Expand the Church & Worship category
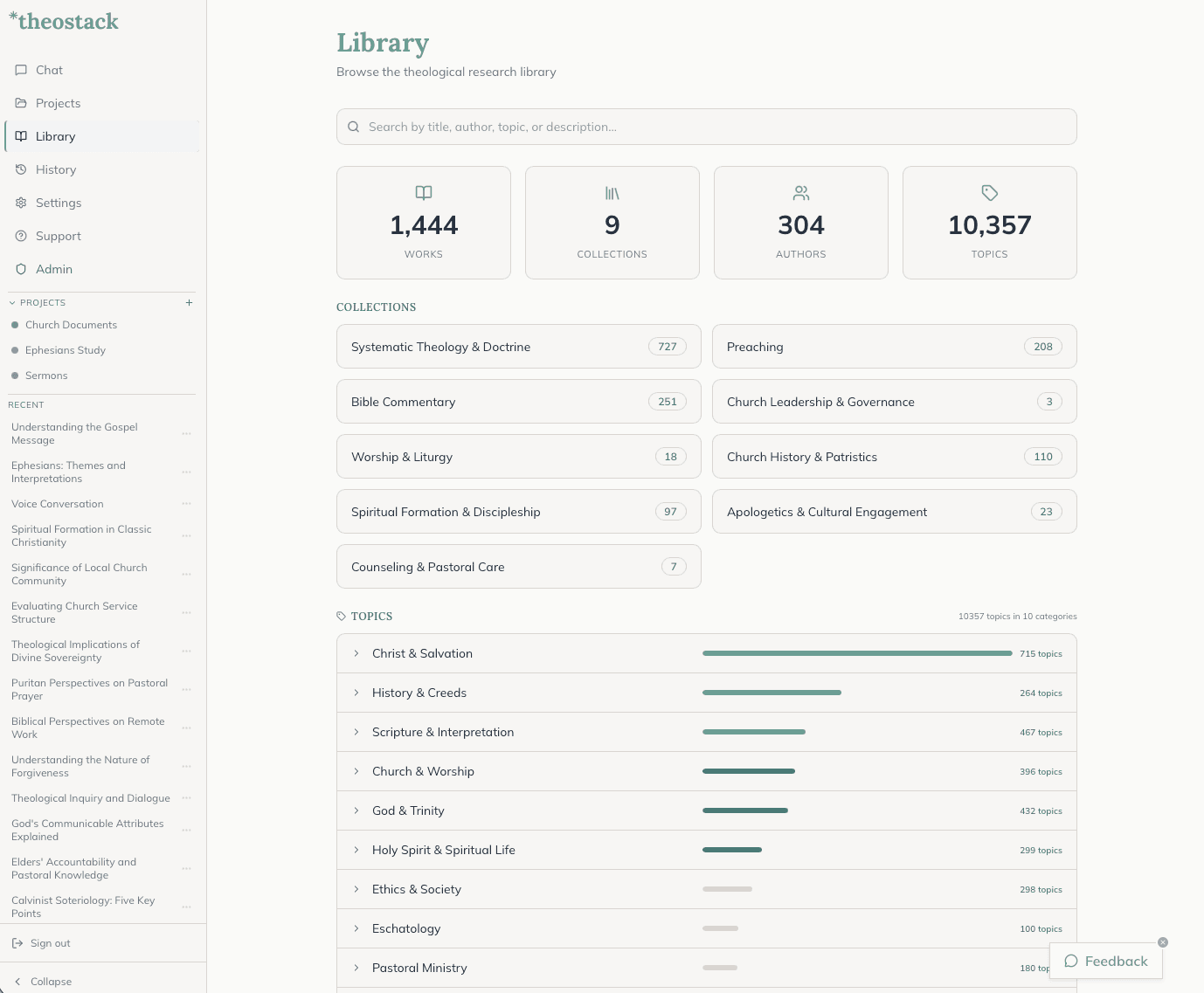Viewport: 1204px width, 993px height. click(356, 771)
